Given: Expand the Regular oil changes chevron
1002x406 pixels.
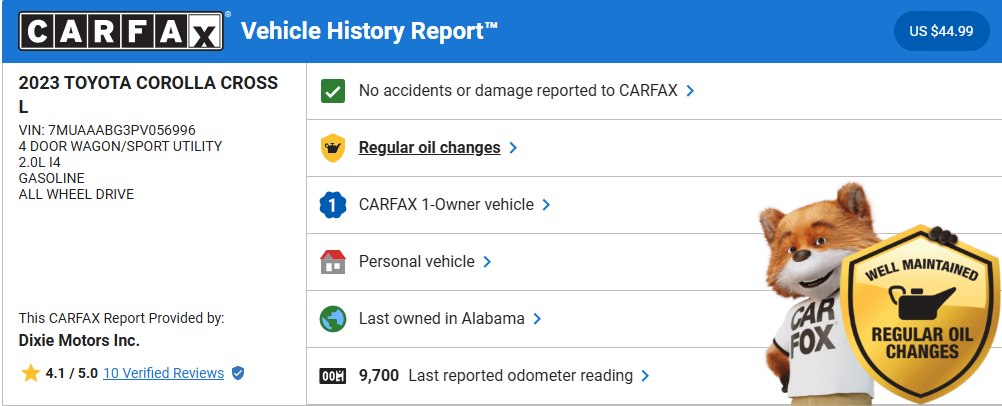Looking at the screenshot, I should tap(513, 148).
